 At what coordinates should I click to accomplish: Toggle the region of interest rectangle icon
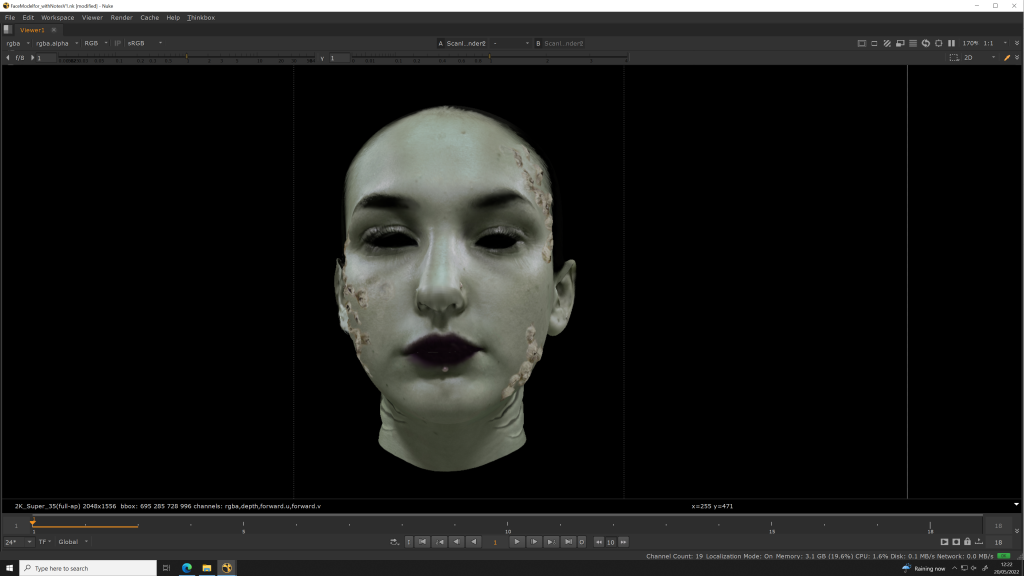coord(874,43)
